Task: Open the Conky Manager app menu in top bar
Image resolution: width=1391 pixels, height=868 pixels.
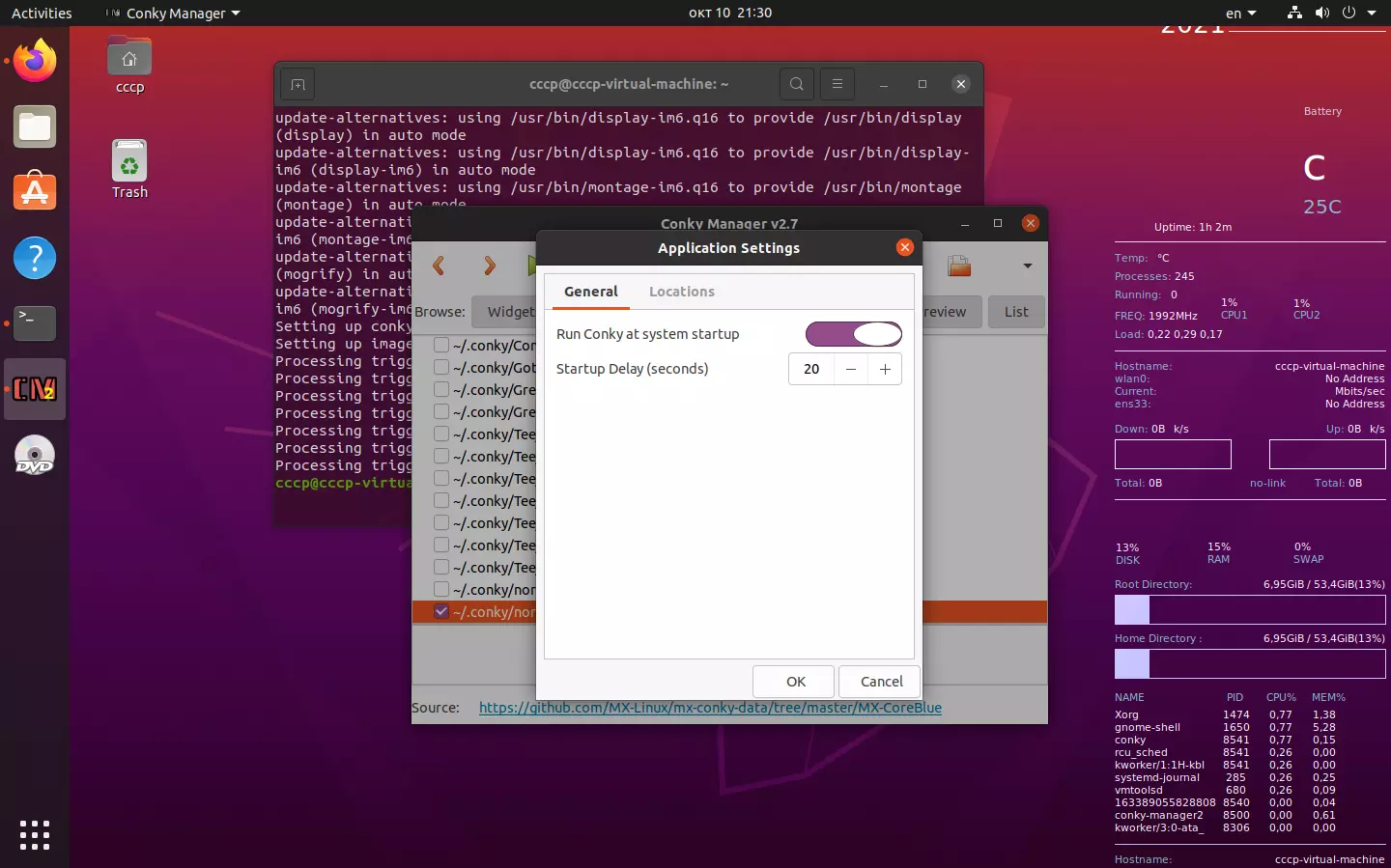Action: click(174, 14)
